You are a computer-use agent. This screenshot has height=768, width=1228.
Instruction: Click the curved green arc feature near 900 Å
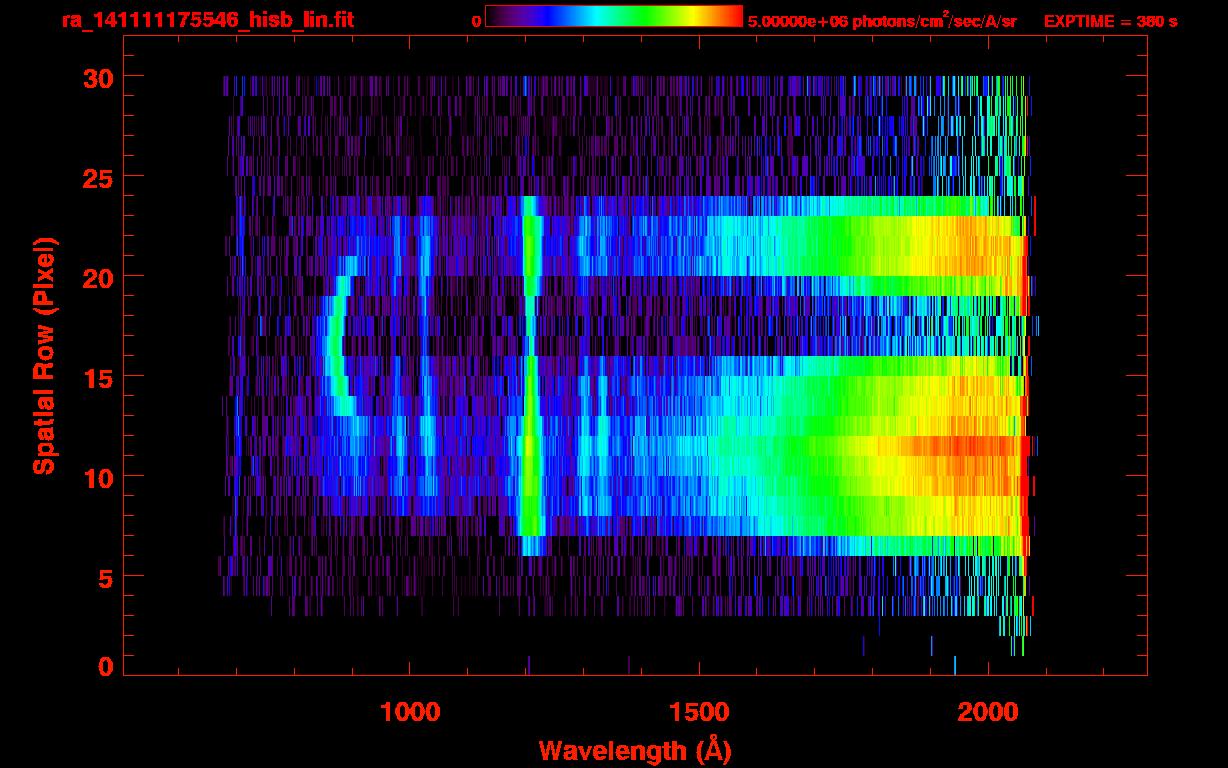point(338,336)
